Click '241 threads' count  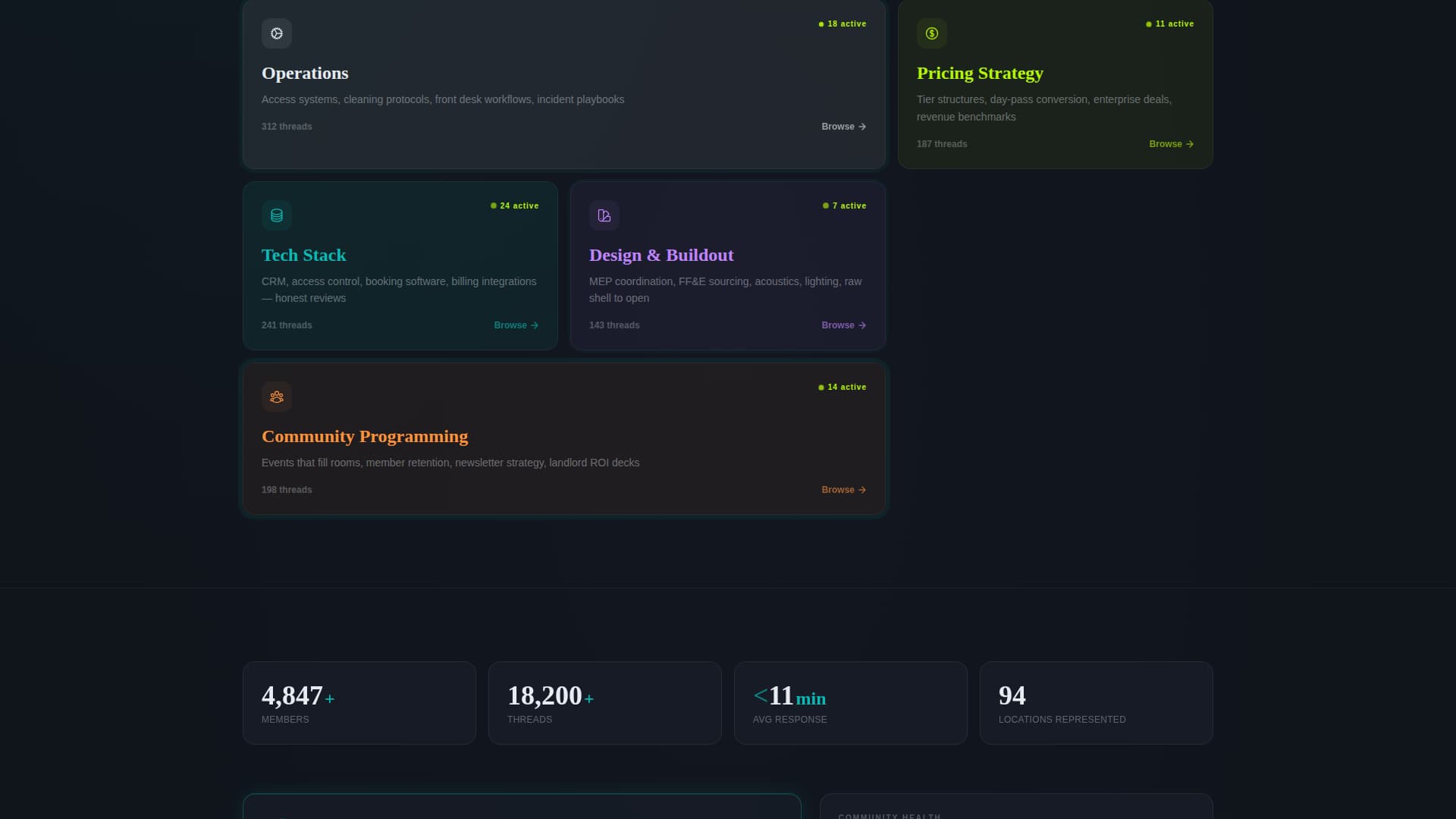click(x=287, y=325)
